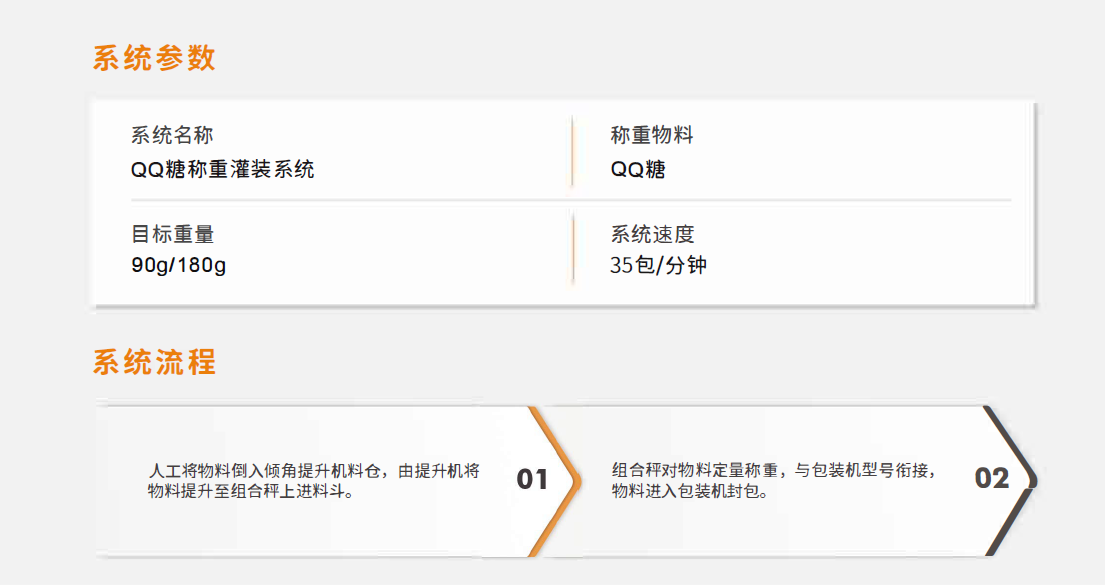This screenshot has width=1105, height=585.
Task: Click the orange vertical divider in top row
Action: click(x=572, y=152)
